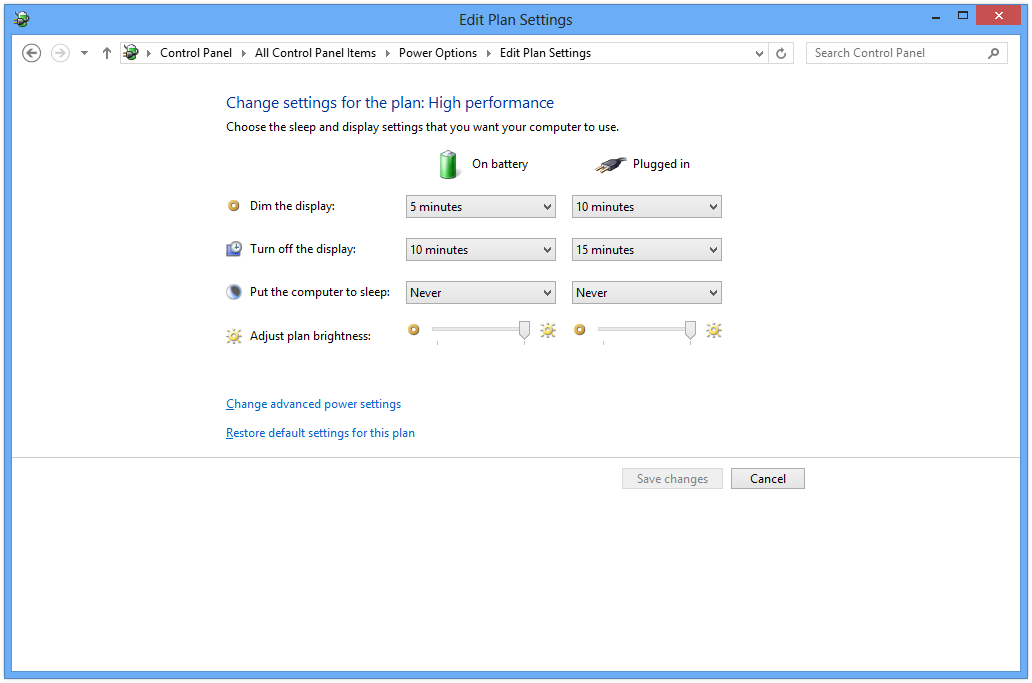Cancel the plan settings changes
The image size is (1032, 683).
767,479
